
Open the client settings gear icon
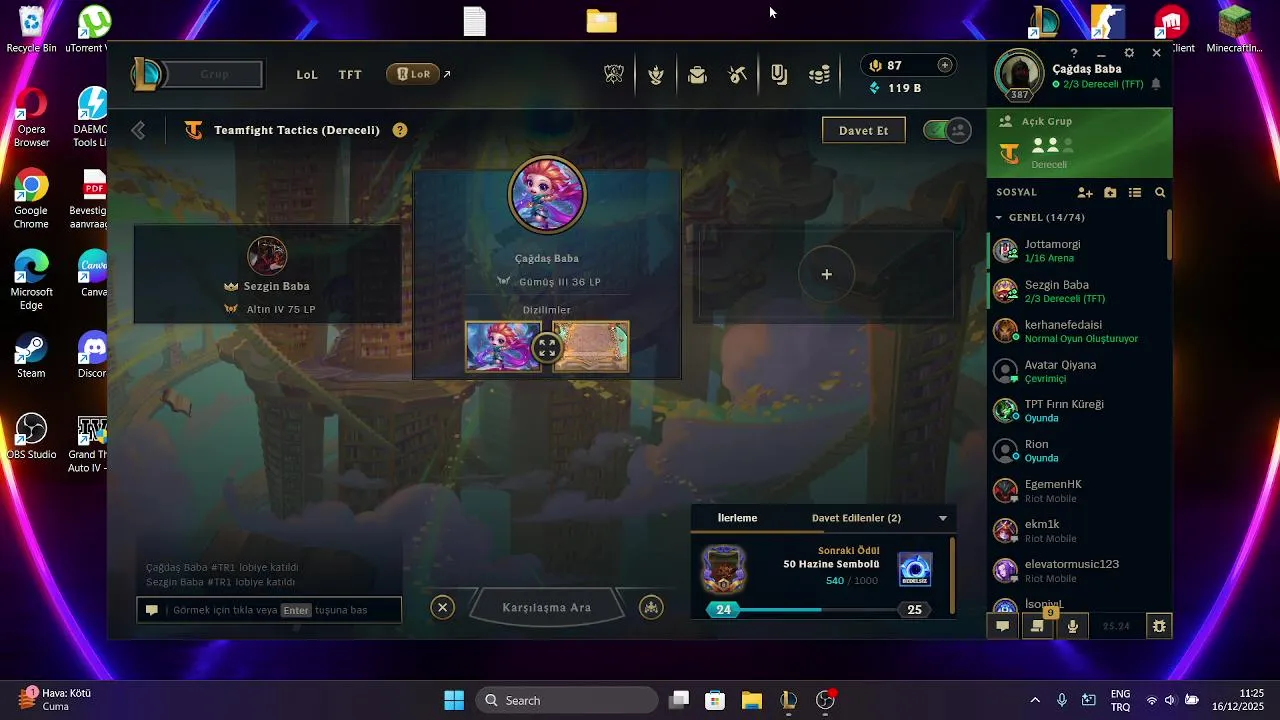coord(1129,53)
